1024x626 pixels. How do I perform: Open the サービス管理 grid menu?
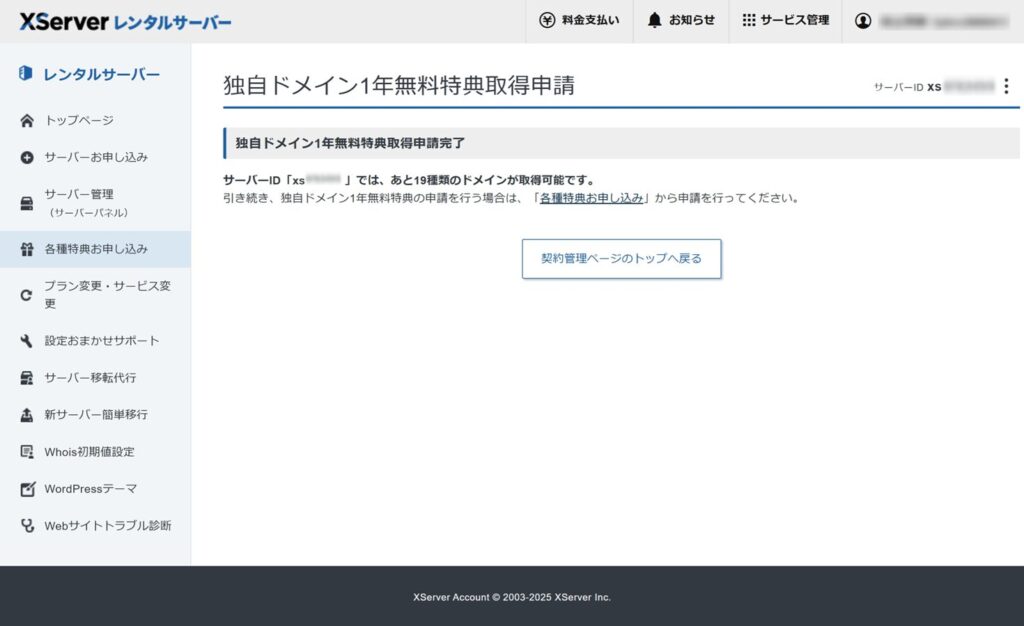(785, 20)
